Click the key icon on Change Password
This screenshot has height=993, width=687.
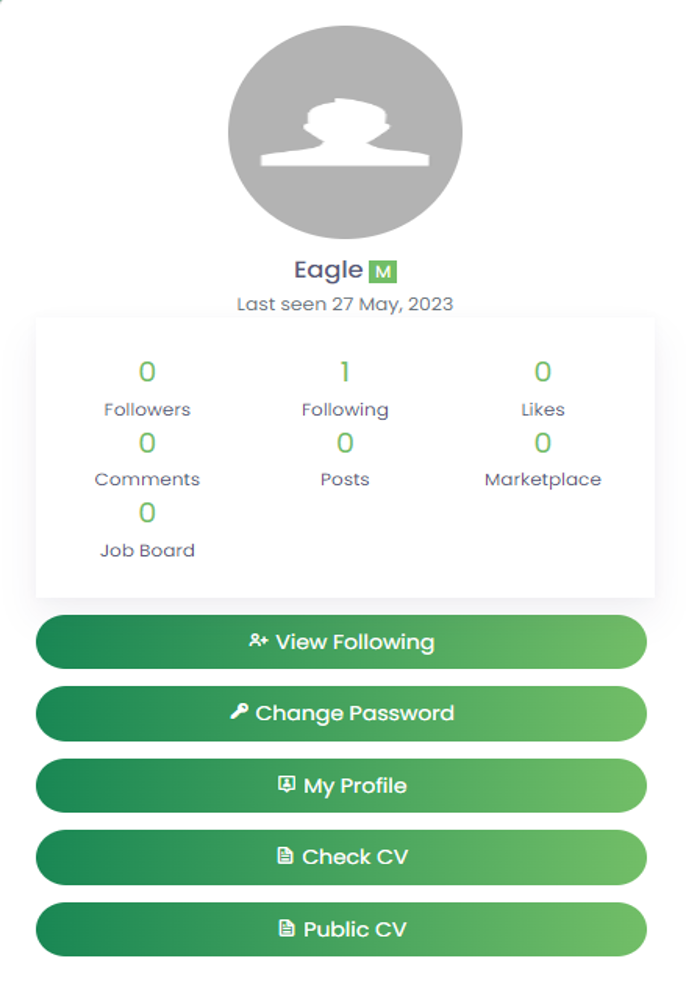(x=239, y=711)
